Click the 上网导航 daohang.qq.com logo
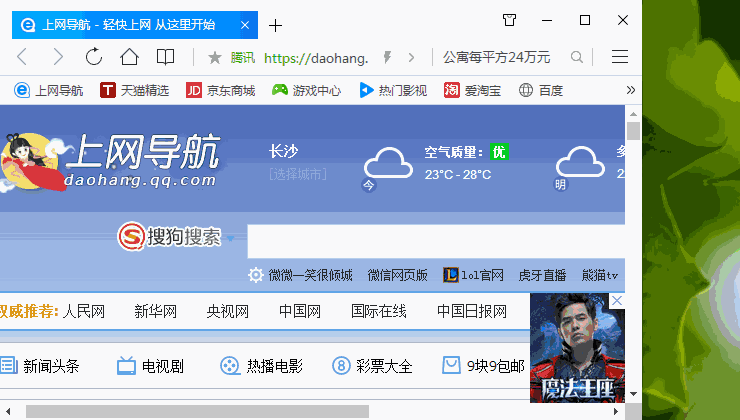 [111, 162]
